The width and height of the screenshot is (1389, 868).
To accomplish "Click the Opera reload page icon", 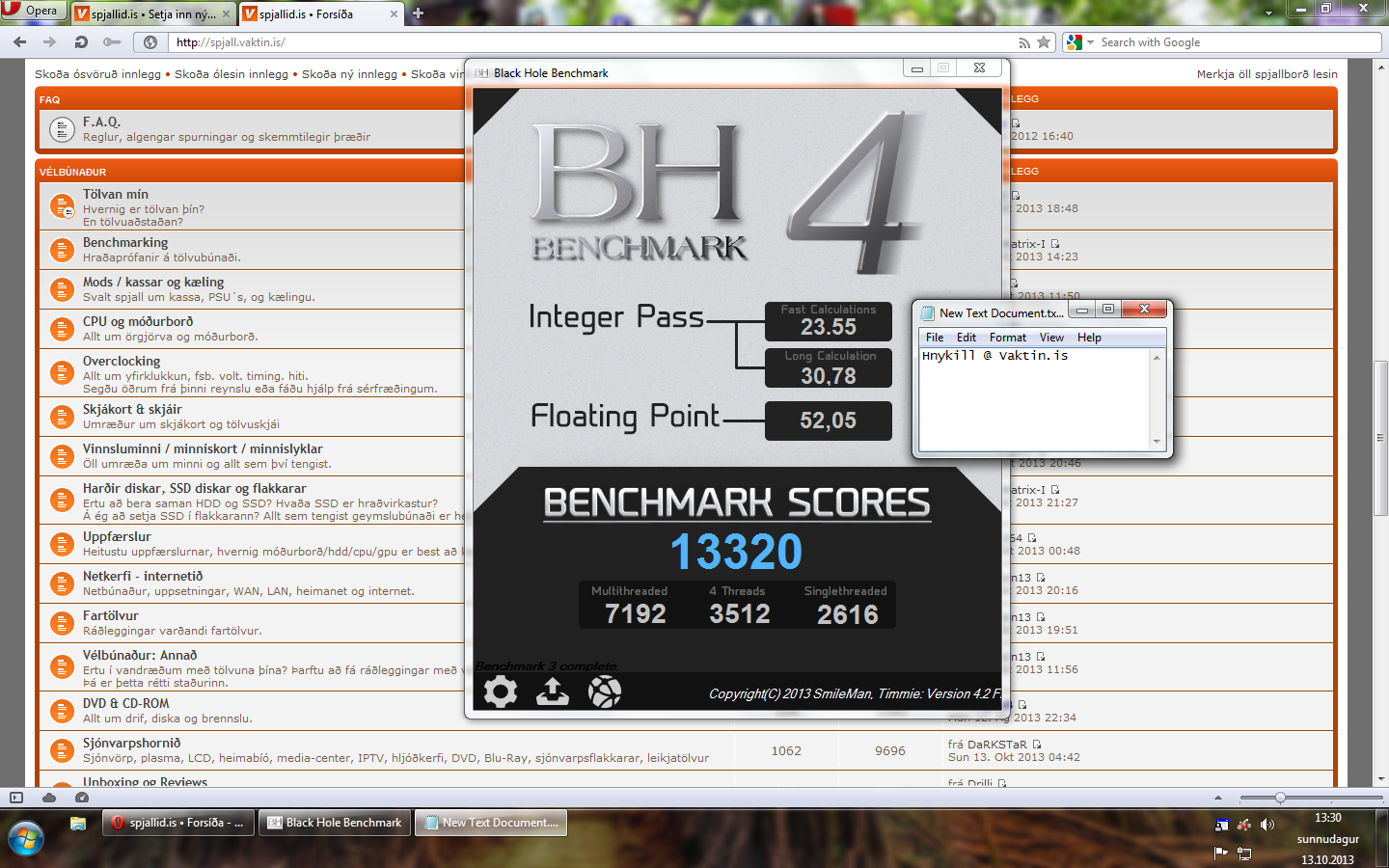I will click(81, 42).
